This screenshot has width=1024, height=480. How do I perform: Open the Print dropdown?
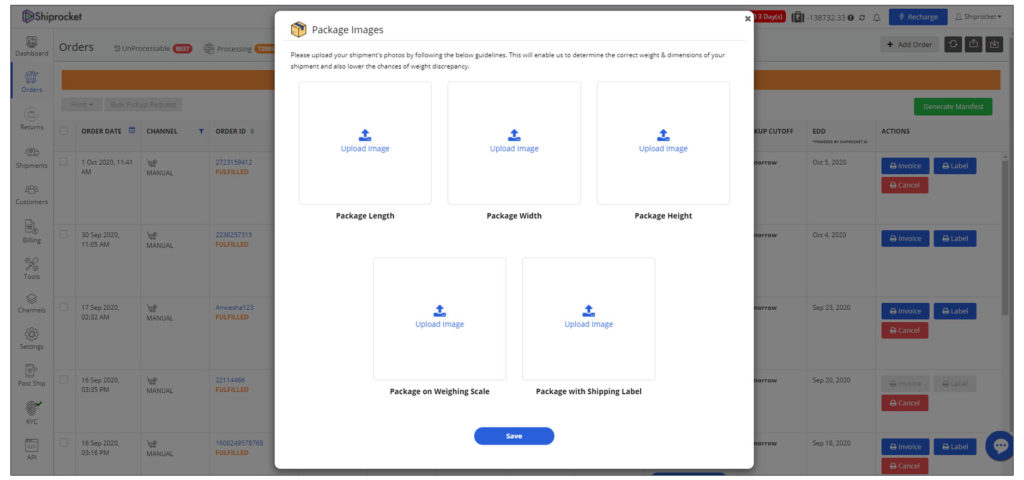point(82,104)
